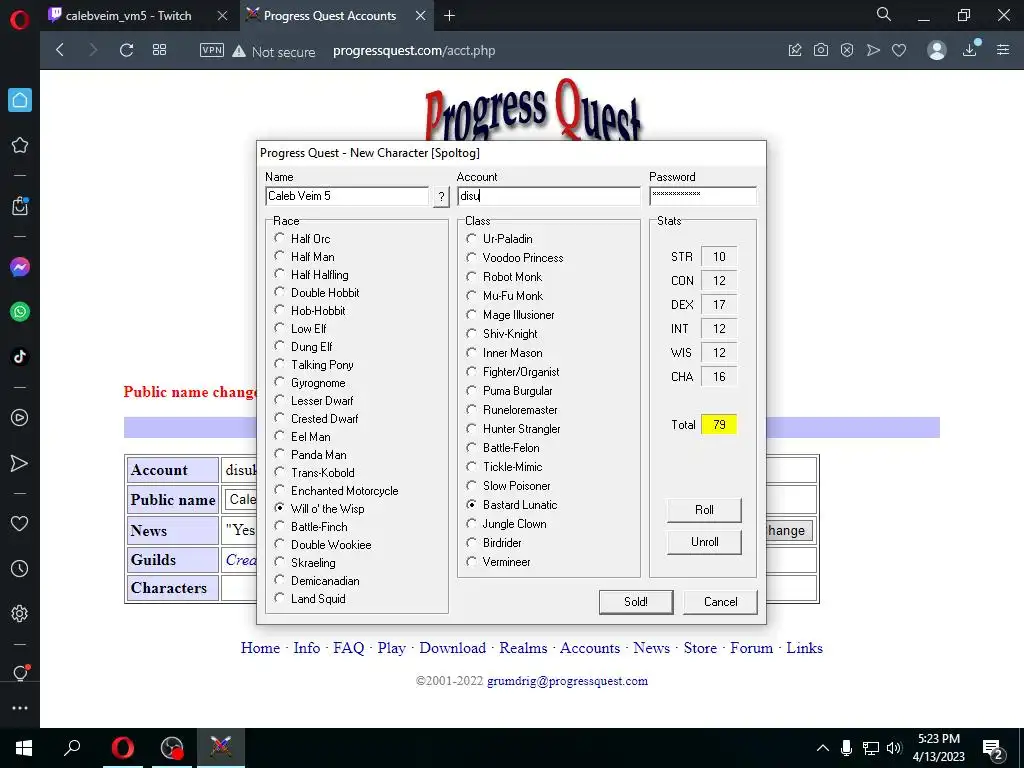Screen dimensions: 1024x768
Task: Open Messenger in Opera sidebar
Action: click(20, 267)
